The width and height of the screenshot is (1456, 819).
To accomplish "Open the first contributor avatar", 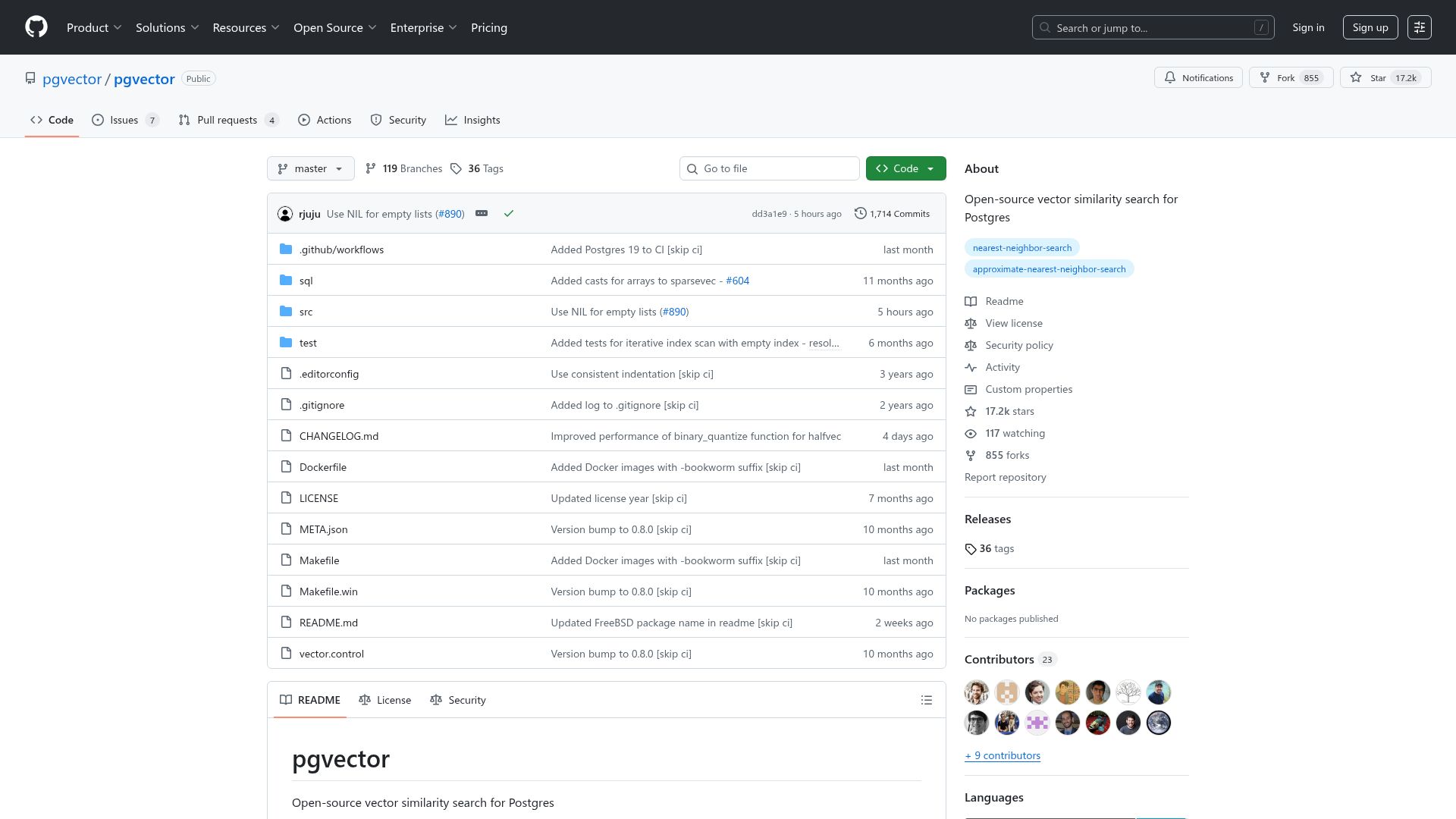I will (977, 692).
